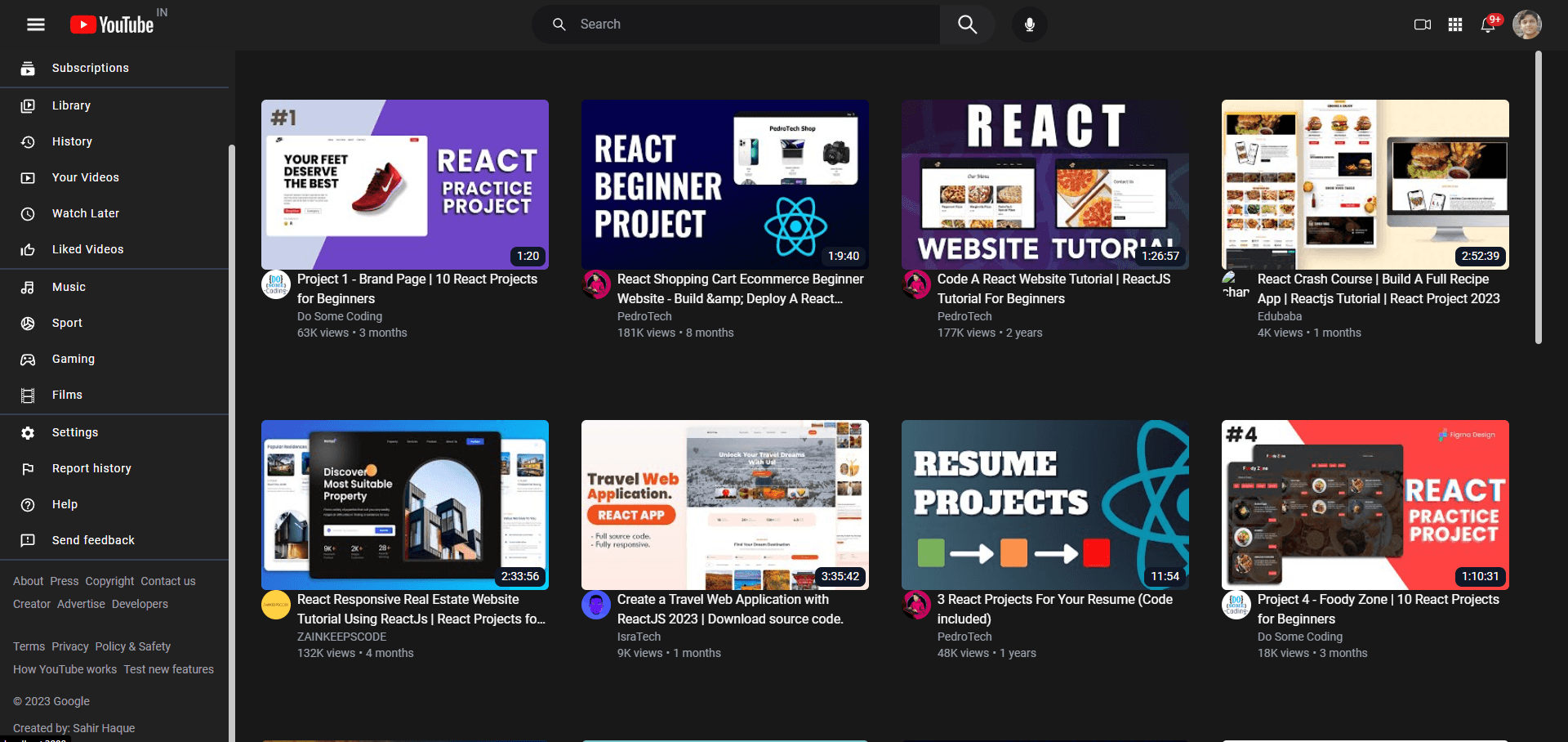Screen dimensions: 1568x742
Task: Click the Report history flag icon
Action: (x=28, y=468)
